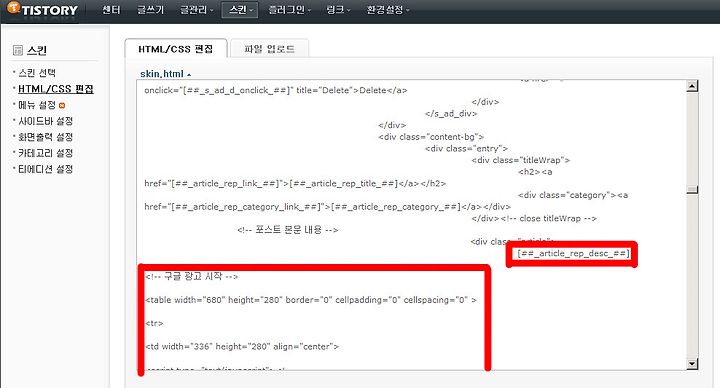Click the div class="titleWrap" line
This screenshot has height=388, width=720.
pyautogui.click(x=521, y=160)
